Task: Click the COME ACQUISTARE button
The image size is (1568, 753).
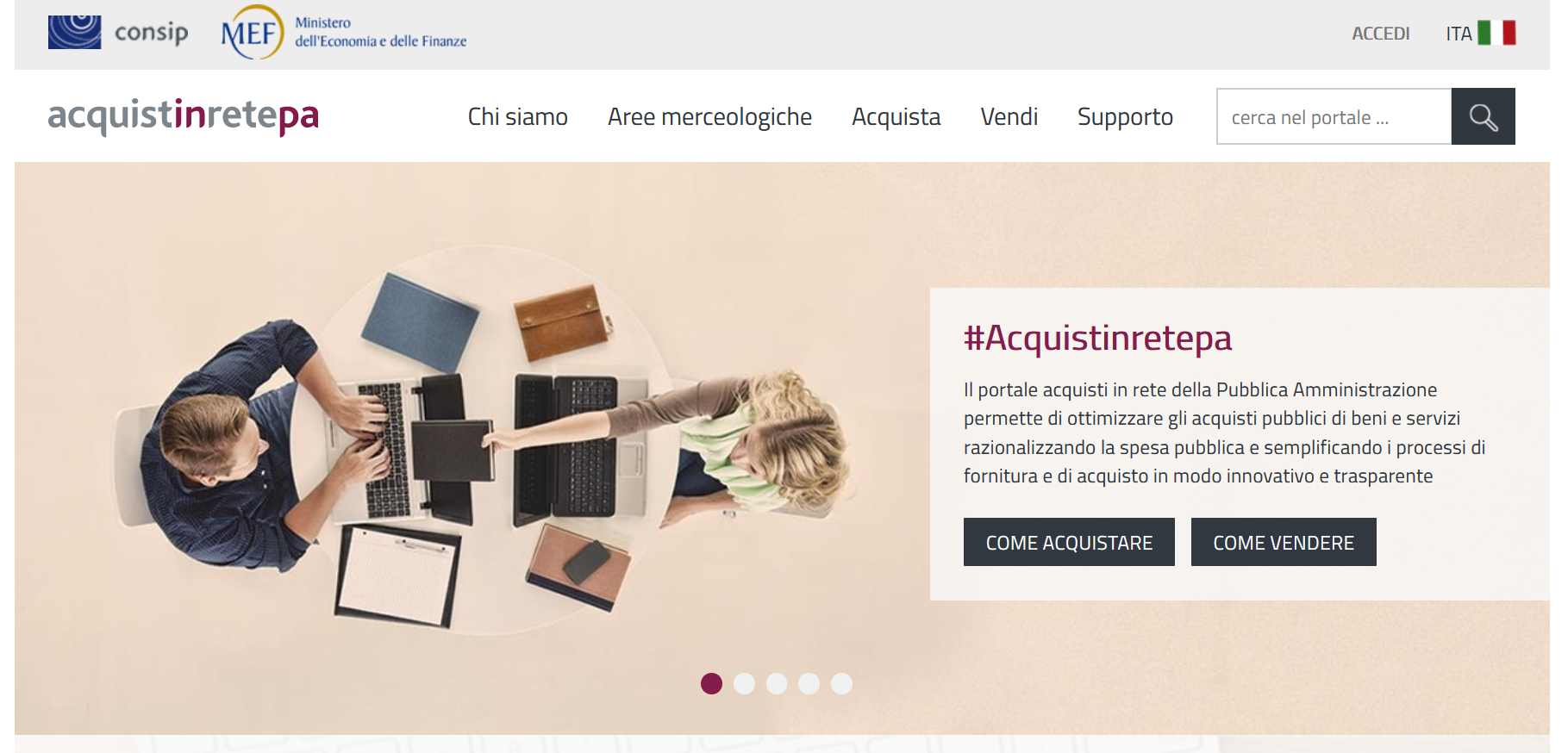Action: (1069, 542)
